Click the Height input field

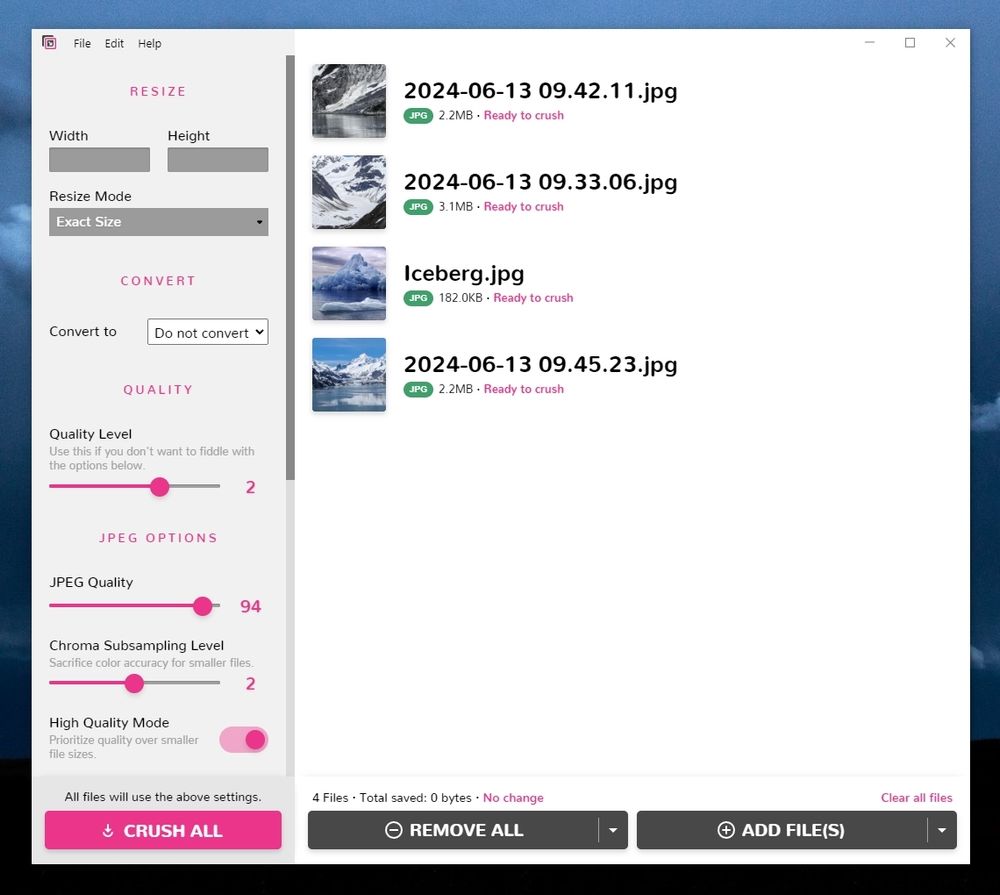(x=218, y=159)
